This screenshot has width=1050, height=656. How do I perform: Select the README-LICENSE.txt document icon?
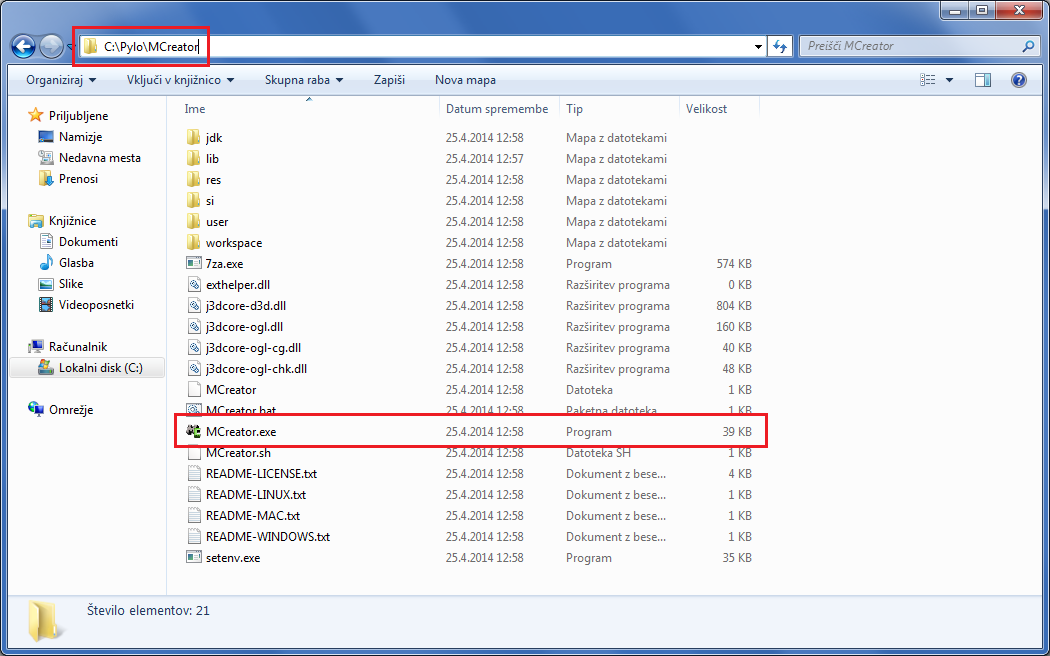pyautogui.click(x=194, y=474)
